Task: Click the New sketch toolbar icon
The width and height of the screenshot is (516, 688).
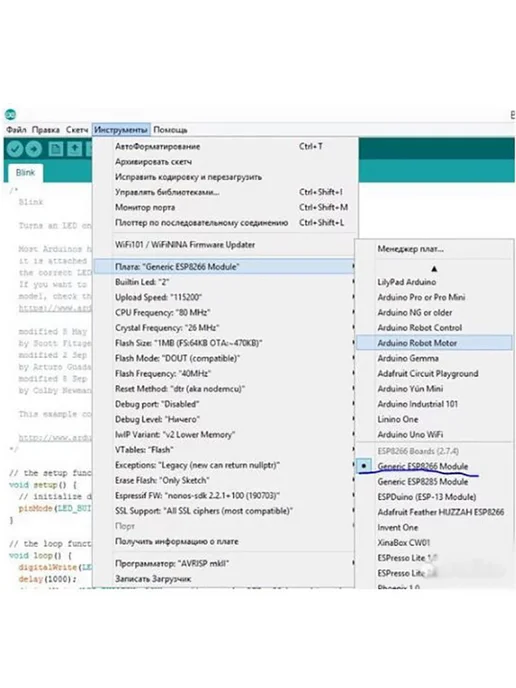Action: tap(56, 149)
